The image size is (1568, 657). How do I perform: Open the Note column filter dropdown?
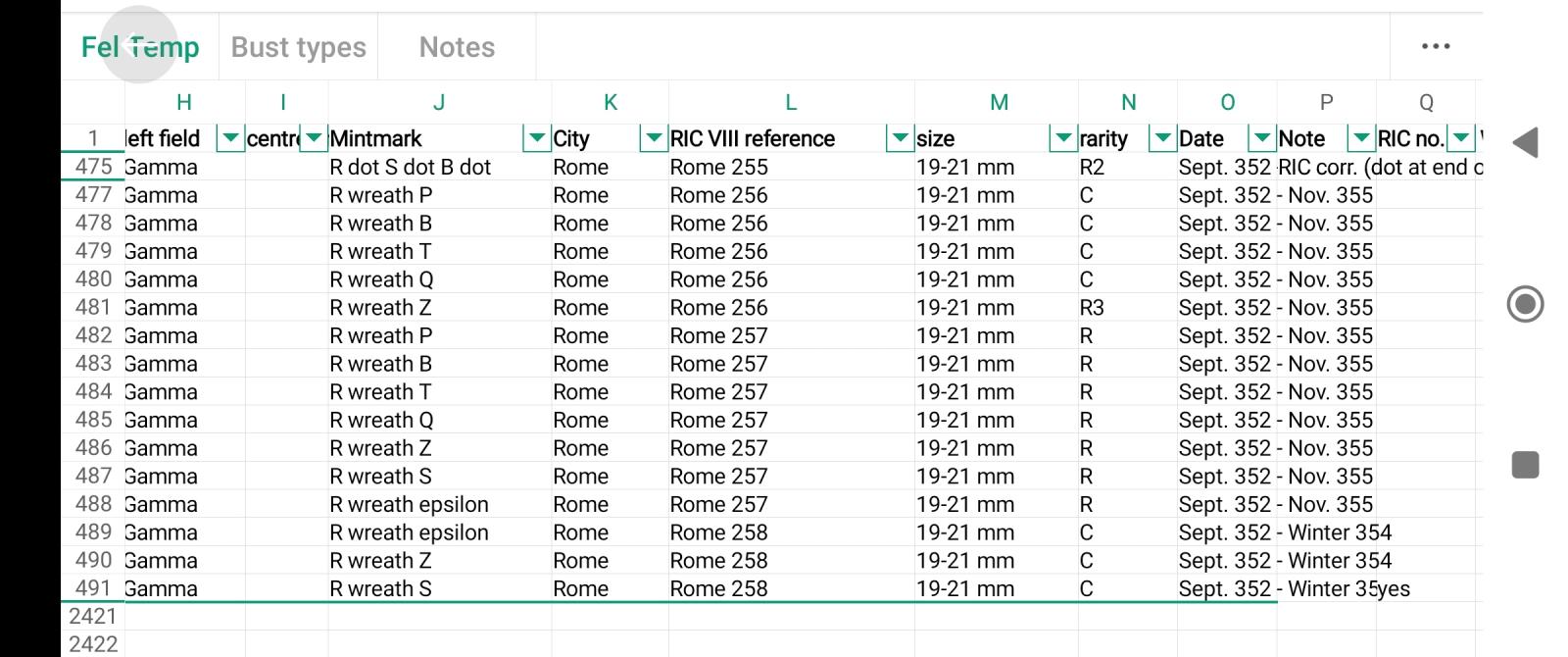tap(1361, 138)
